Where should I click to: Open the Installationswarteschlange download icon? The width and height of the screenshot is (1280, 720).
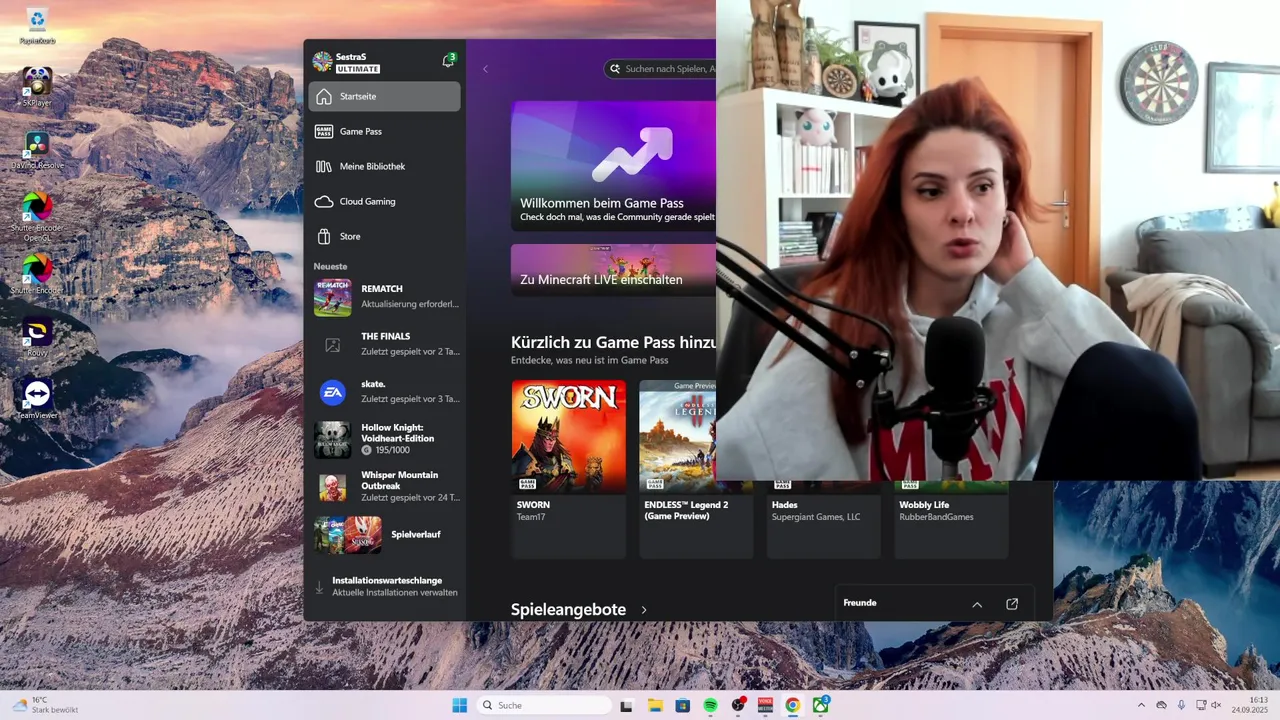(320, 588)
